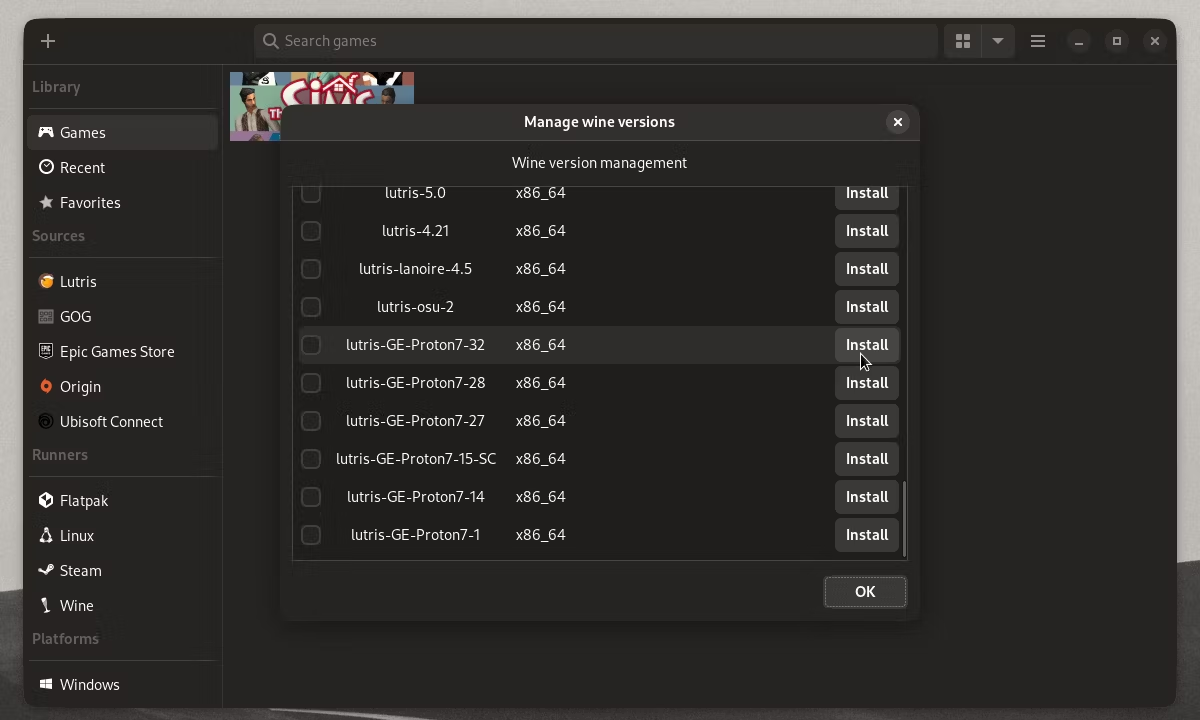
Task: Install lutris-GE-Proton7-27
Action: [x=867, y=421]
